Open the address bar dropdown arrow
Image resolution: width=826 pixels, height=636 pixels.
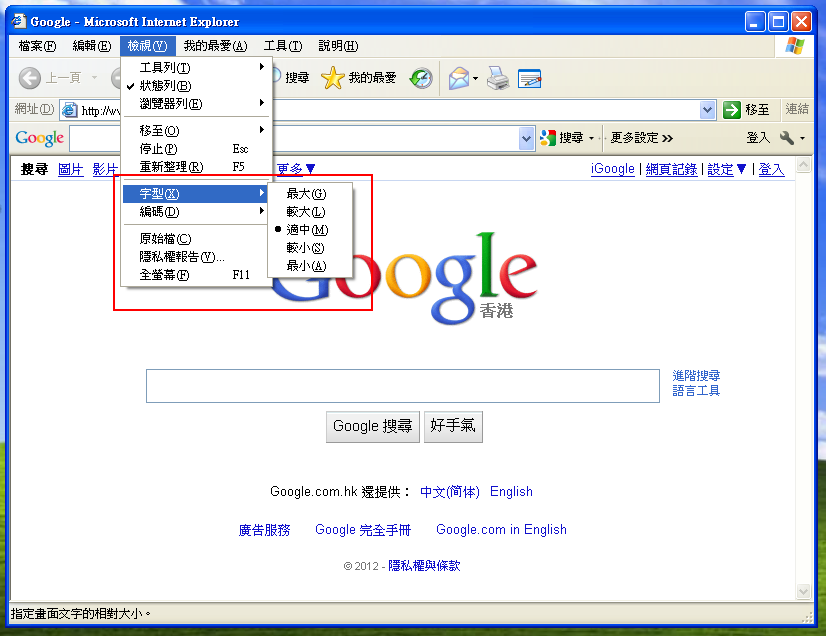click(x=707, y=110)
